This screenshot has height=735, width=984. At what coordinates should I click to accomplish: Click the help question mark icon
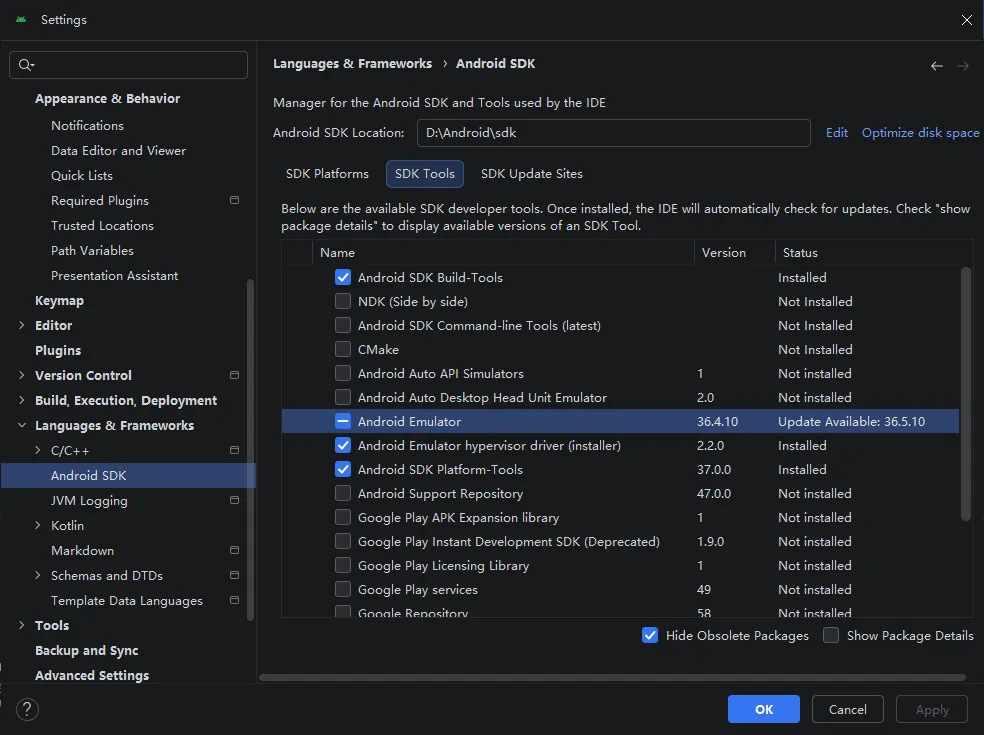[28, 710]
